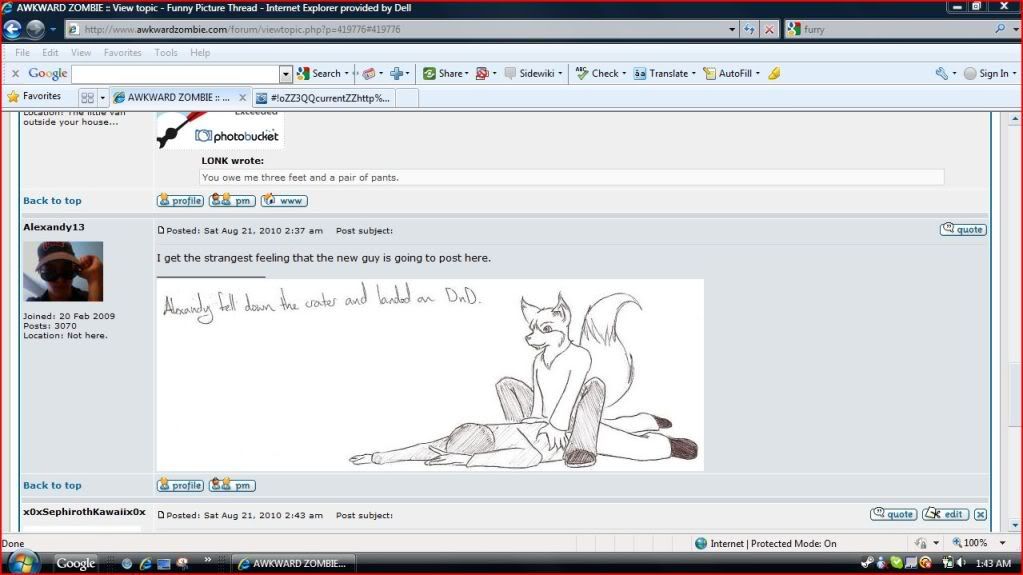Expand the Google search box history dropdown
This screenshot has width=1023, height=575.
pos(285,73)
